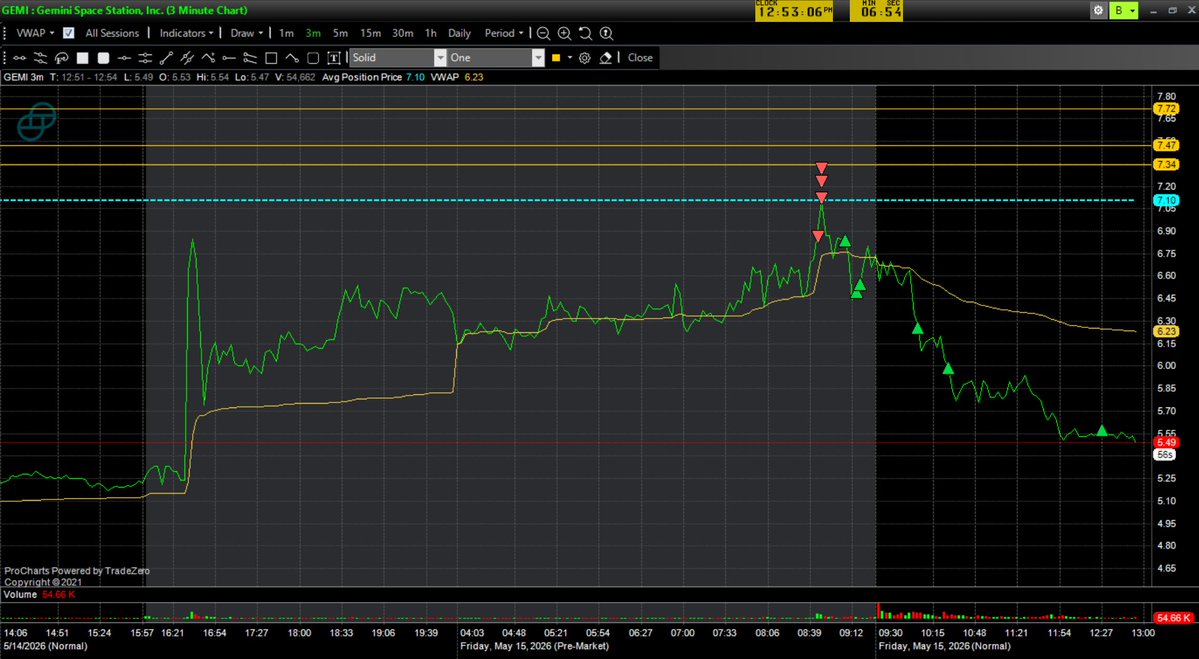Click the green buy marker near 12:27
Image resolution: width=1199 pixels, height=659 pixels.
pos(1102,430)
